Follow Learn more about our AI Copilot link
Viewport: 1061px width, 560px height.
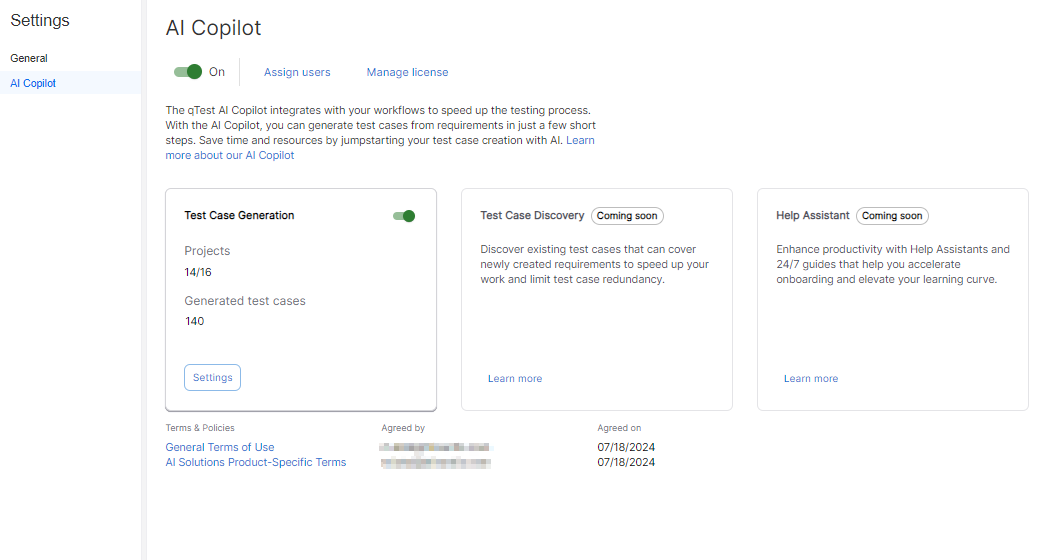(230, 155)
